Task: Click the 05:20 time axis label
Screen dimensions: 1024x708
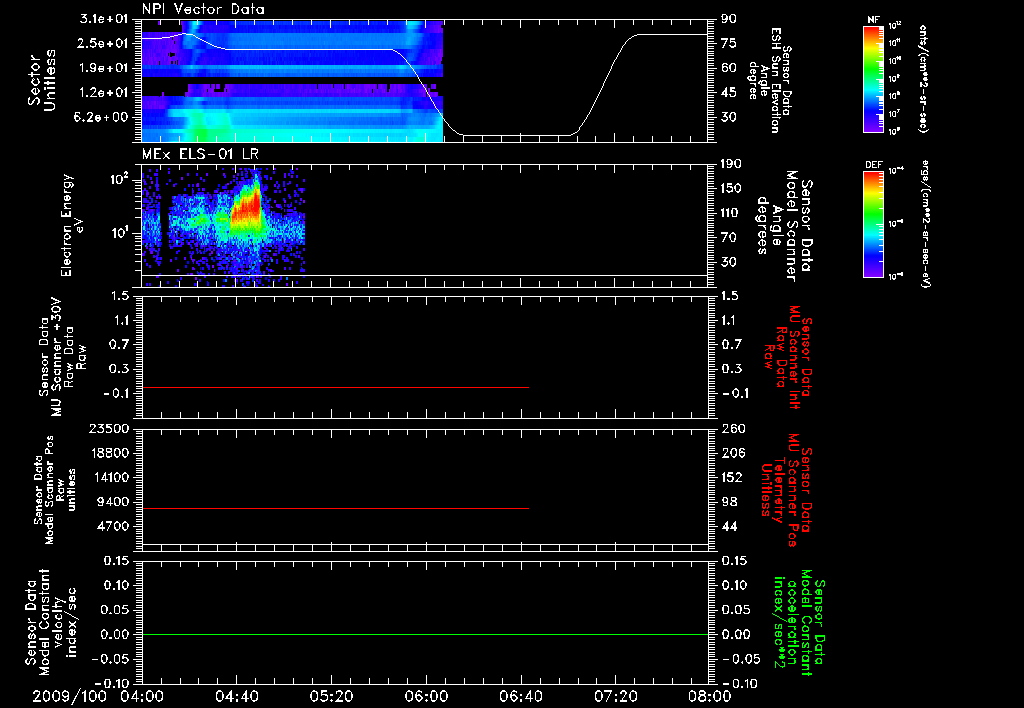Action: (x=331, y=696)
